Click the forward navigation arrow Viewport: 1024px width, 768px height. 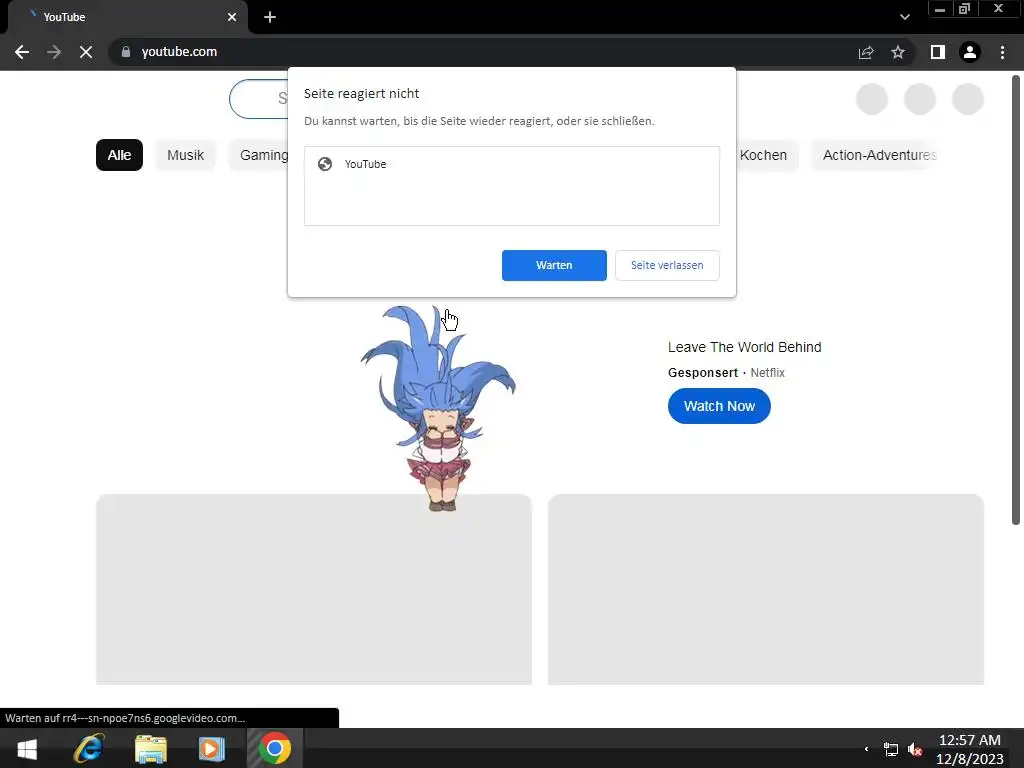click(x=54, y=52)
